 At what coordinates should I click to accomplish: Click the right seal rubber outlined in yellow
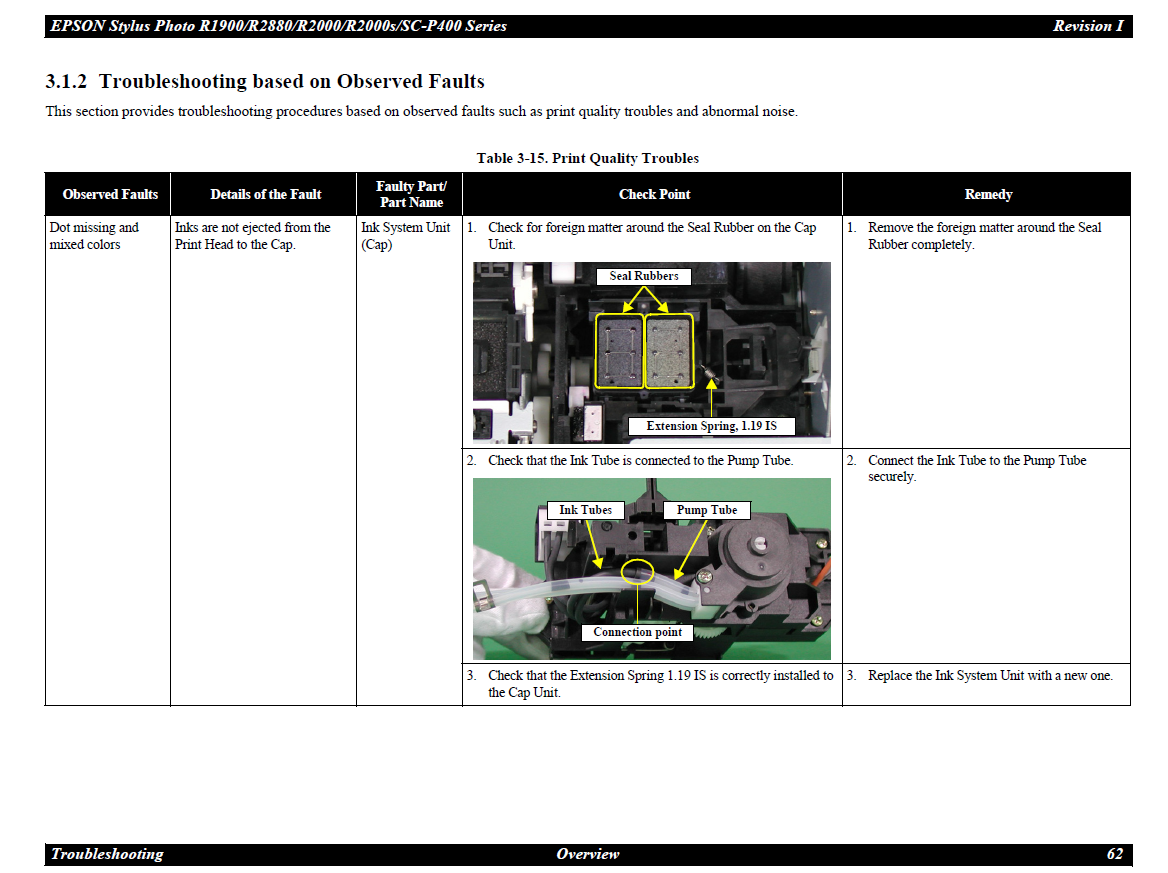[668, 351]
